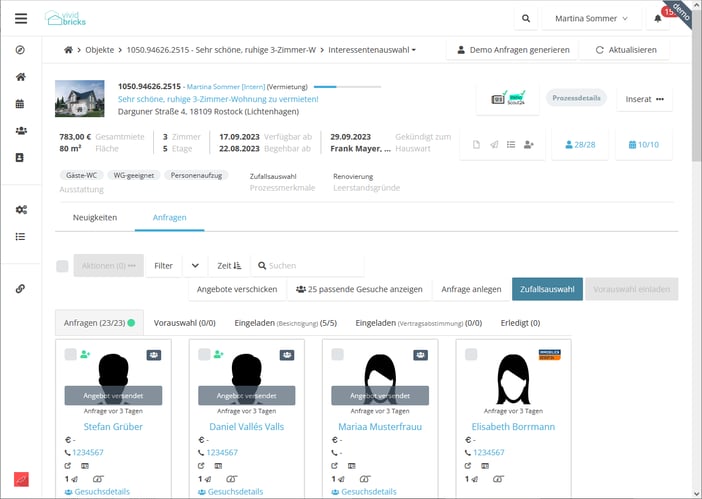
Task: Select the checkbox on Elisabeth Borrmann's card
Action: tap(472, 354)
